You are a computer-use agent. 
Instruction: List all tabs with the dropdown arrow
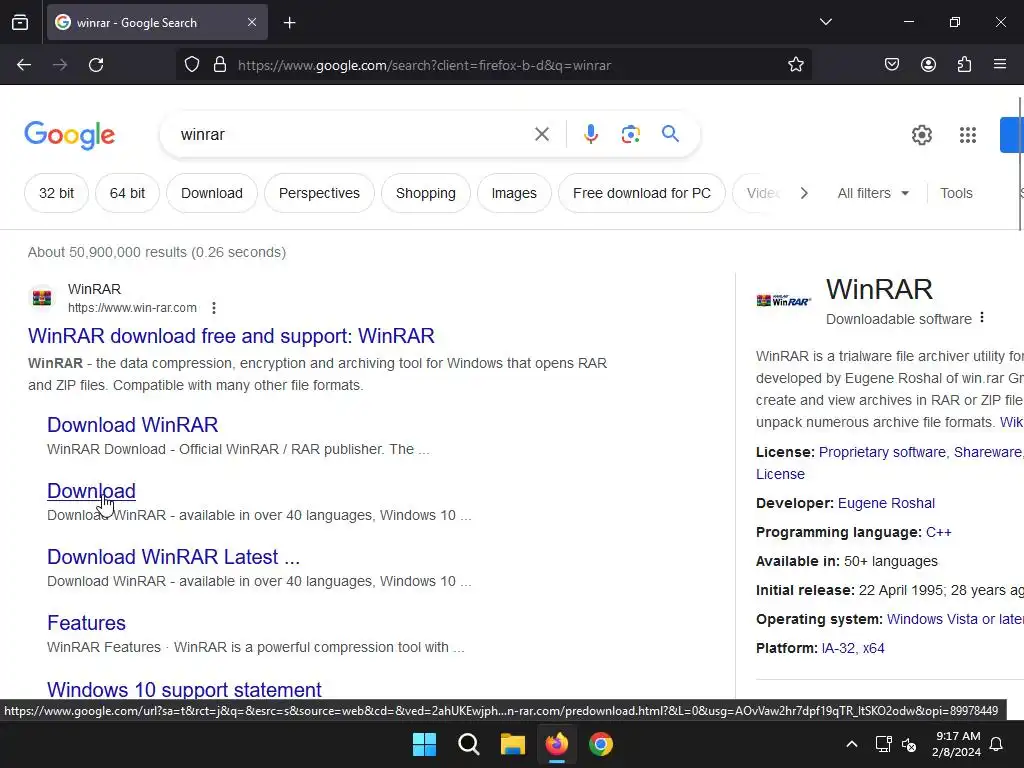coord(825,22)
